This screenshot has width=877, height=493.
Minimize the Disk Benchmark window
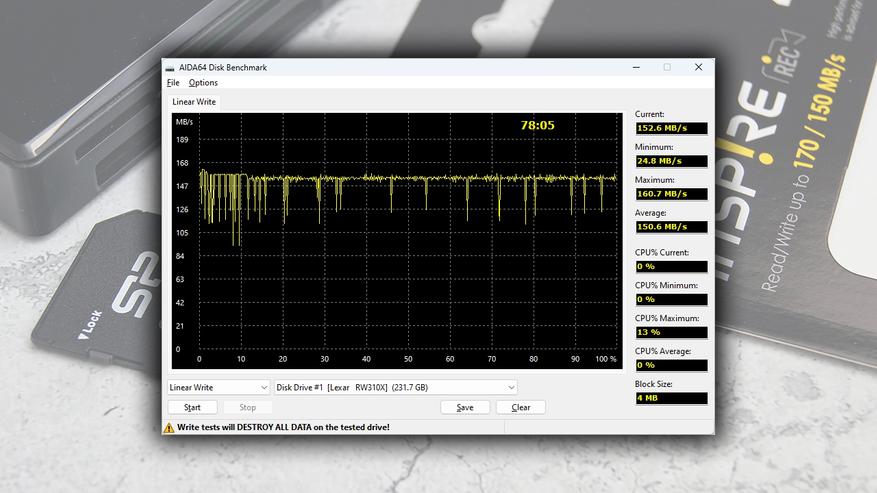tap(635, 67)
